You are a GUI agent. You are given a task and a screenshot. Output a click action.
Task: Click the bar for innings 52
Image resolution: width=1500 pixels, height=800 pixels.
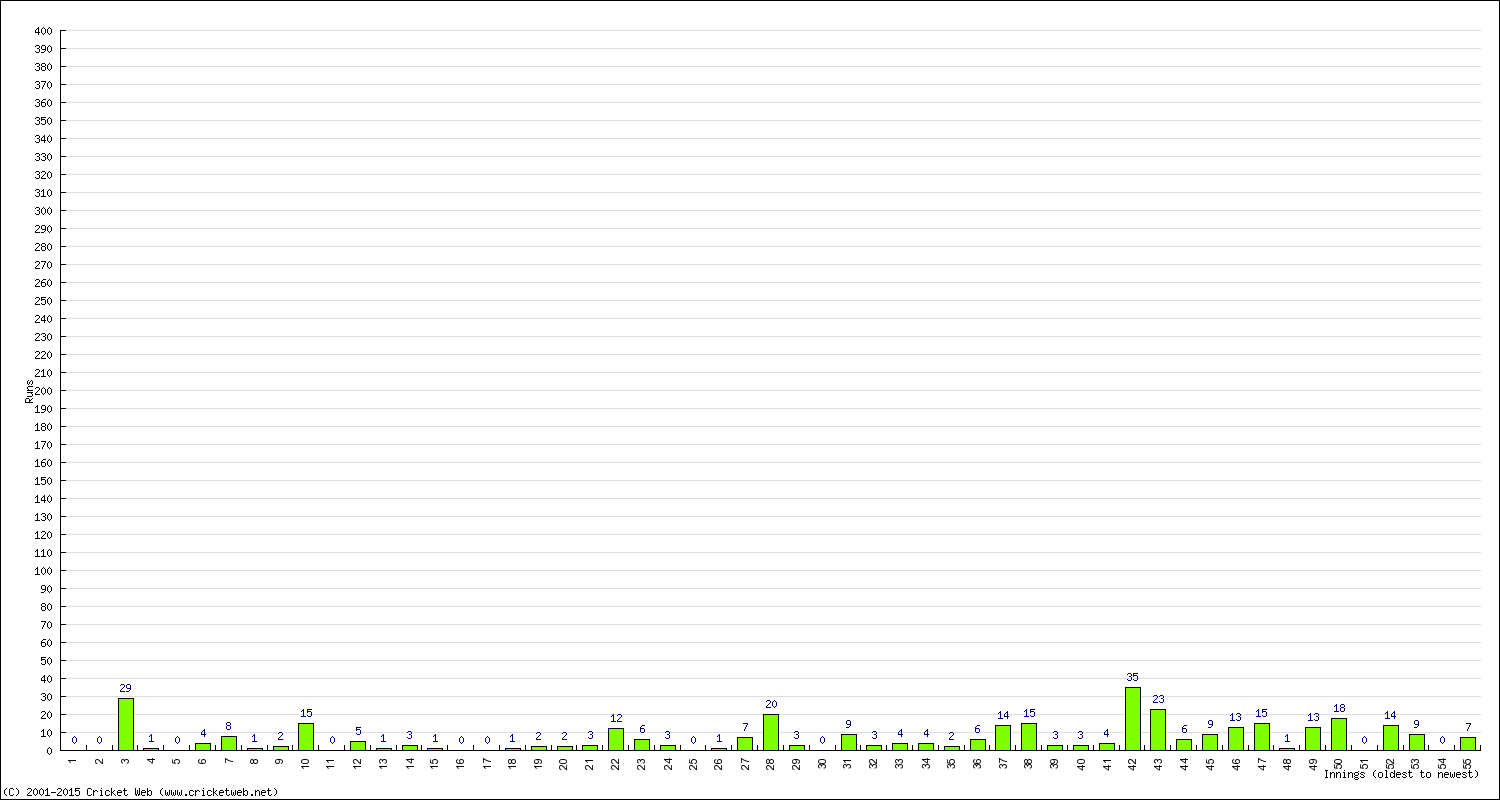coord(1391,737)
